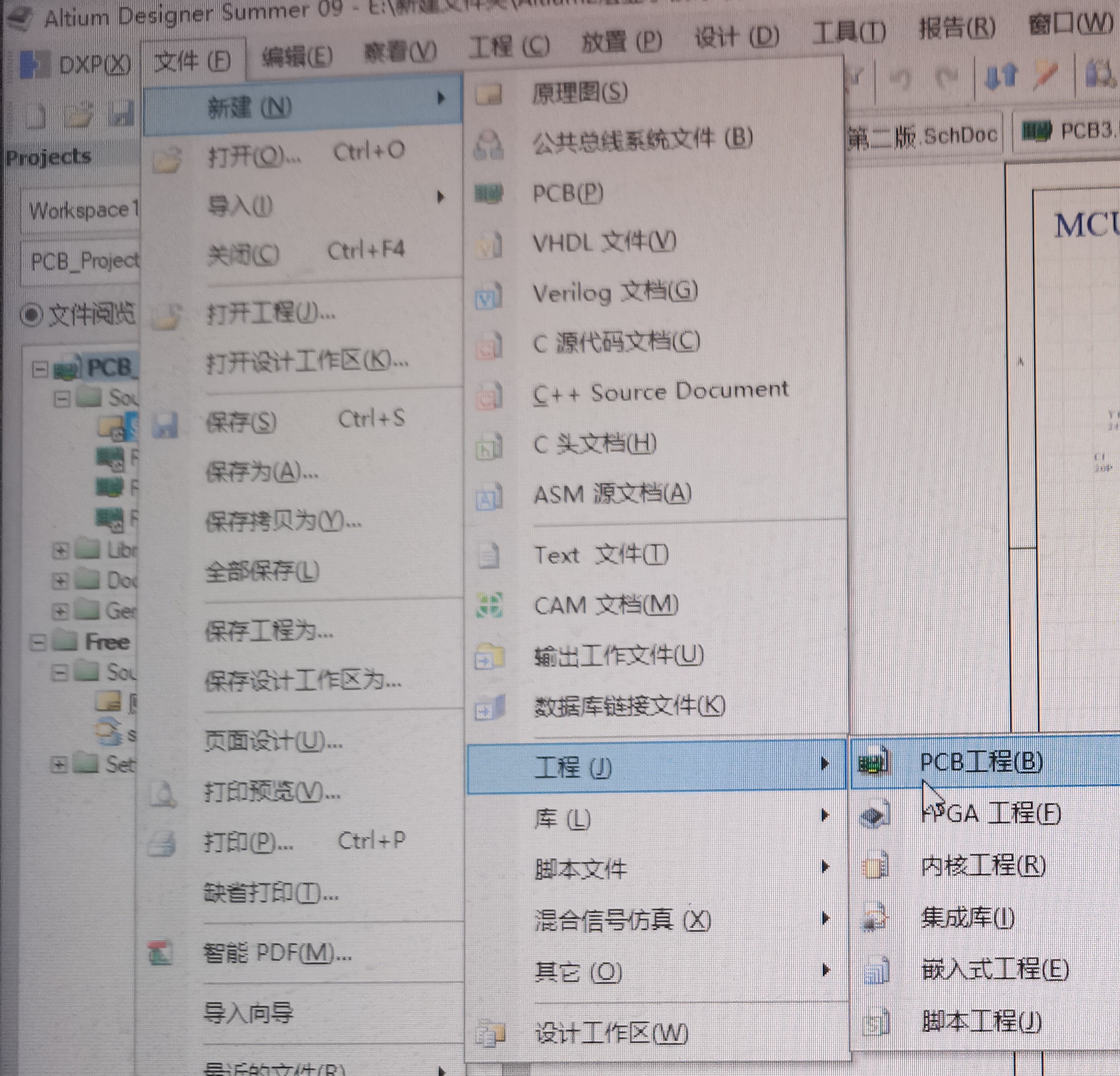Click the 嵌入式工程(E) icon
Screen dimensions: 1120x1076
876,970
